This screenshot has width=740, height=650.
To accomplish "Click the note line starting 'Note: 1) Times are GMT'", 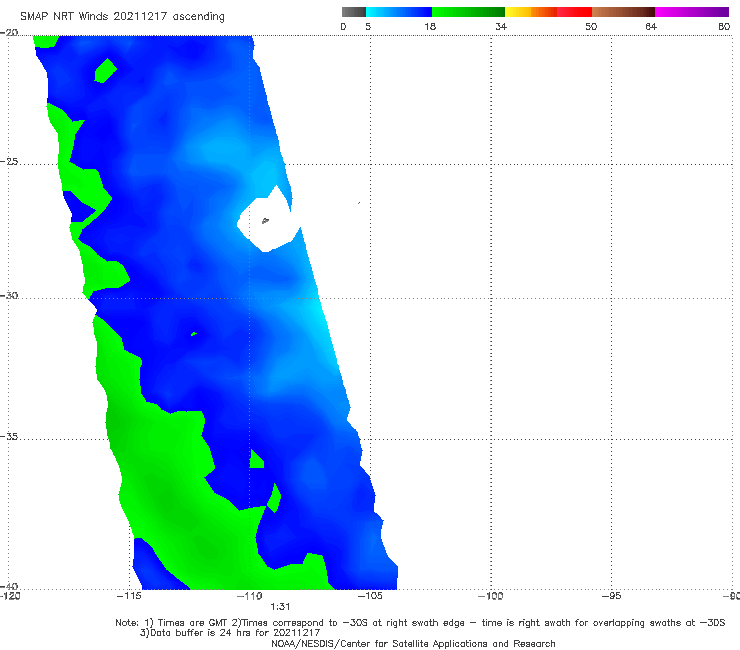I will [420, 623].
